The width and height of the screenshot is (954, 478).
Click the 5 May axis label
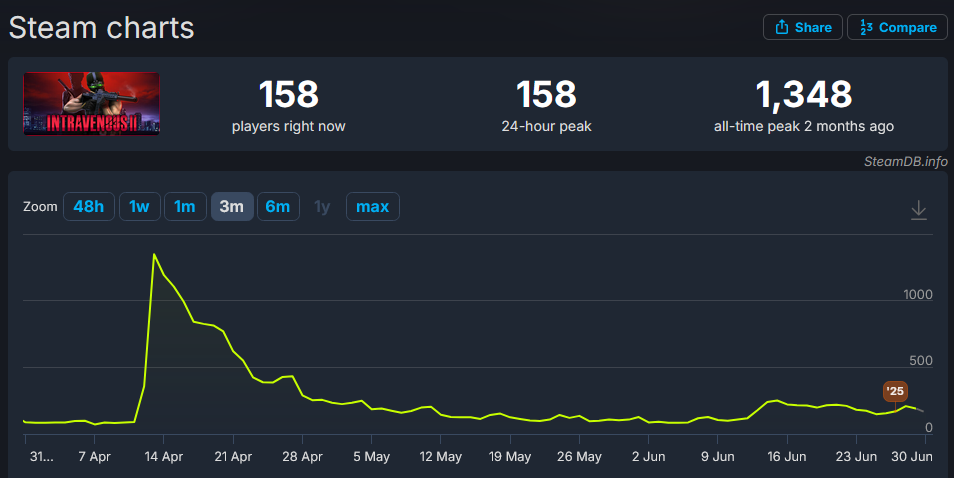click(372, 456)
